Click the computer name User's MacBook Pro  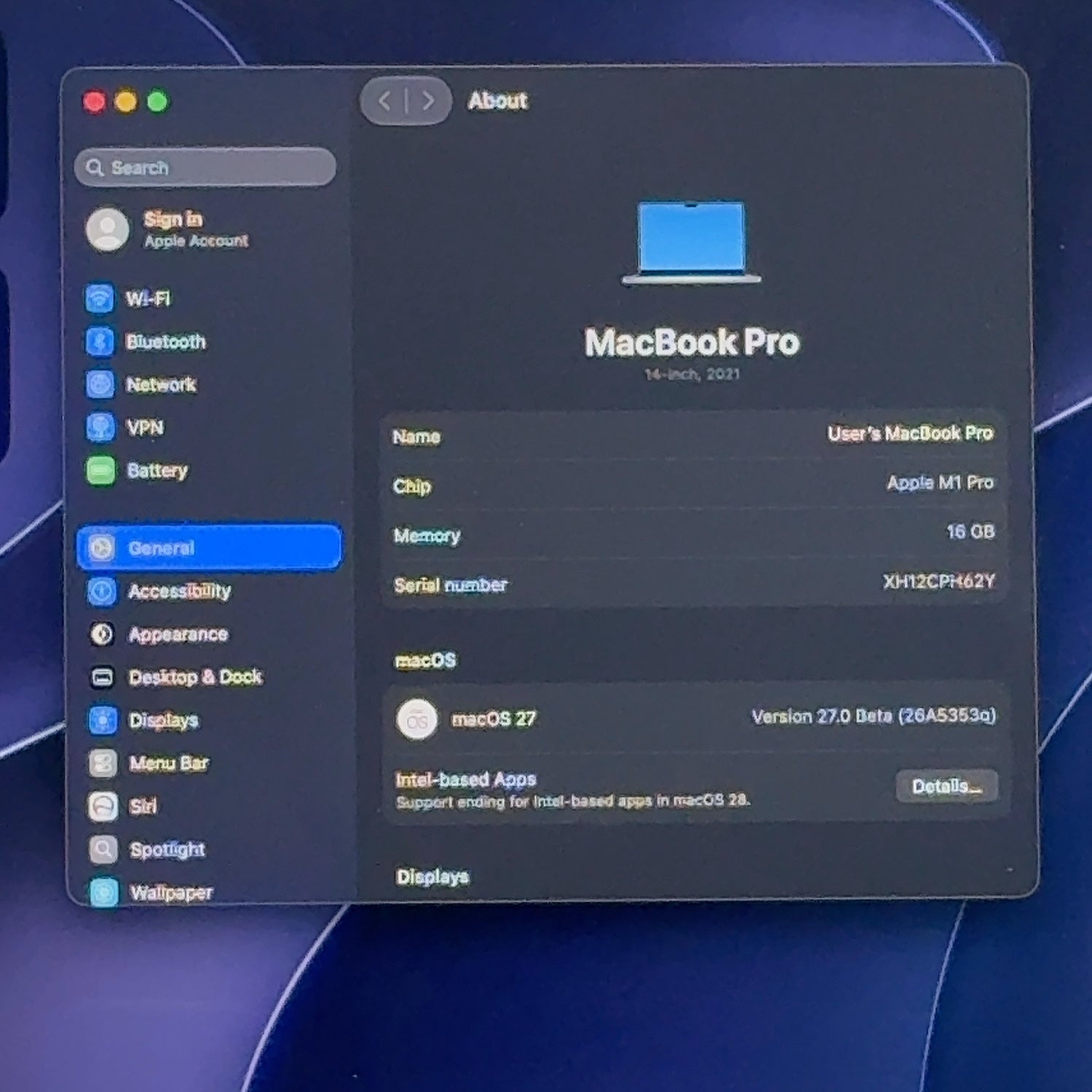pos(910,434)
